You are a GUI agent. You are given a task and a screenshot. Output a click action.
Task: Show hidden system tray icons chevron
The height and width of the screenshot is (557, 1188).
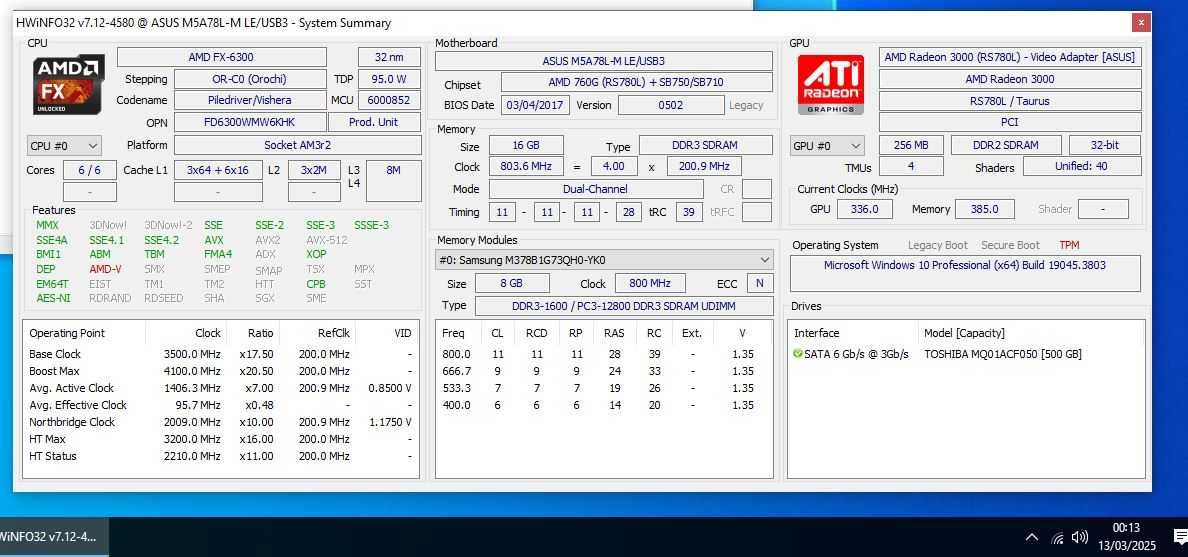click(1031, 537)
